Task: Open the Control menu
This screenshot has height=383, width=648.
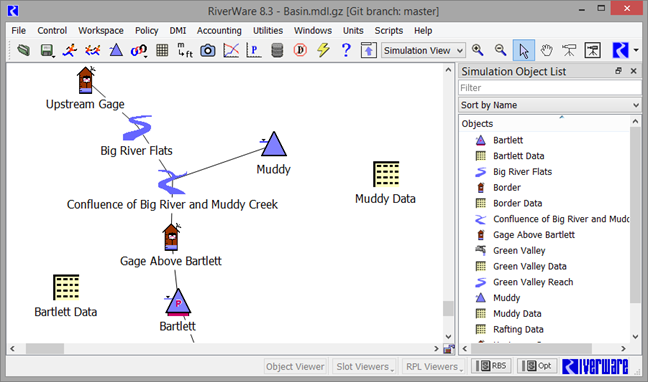Action: [x=52, y=31]
